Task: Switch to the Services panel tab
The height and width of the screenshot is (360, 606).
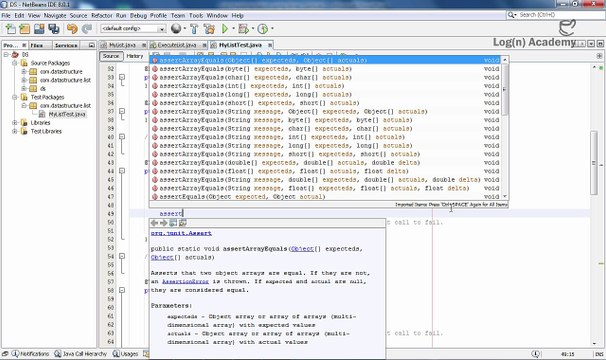Action: [x=66, y=45]
